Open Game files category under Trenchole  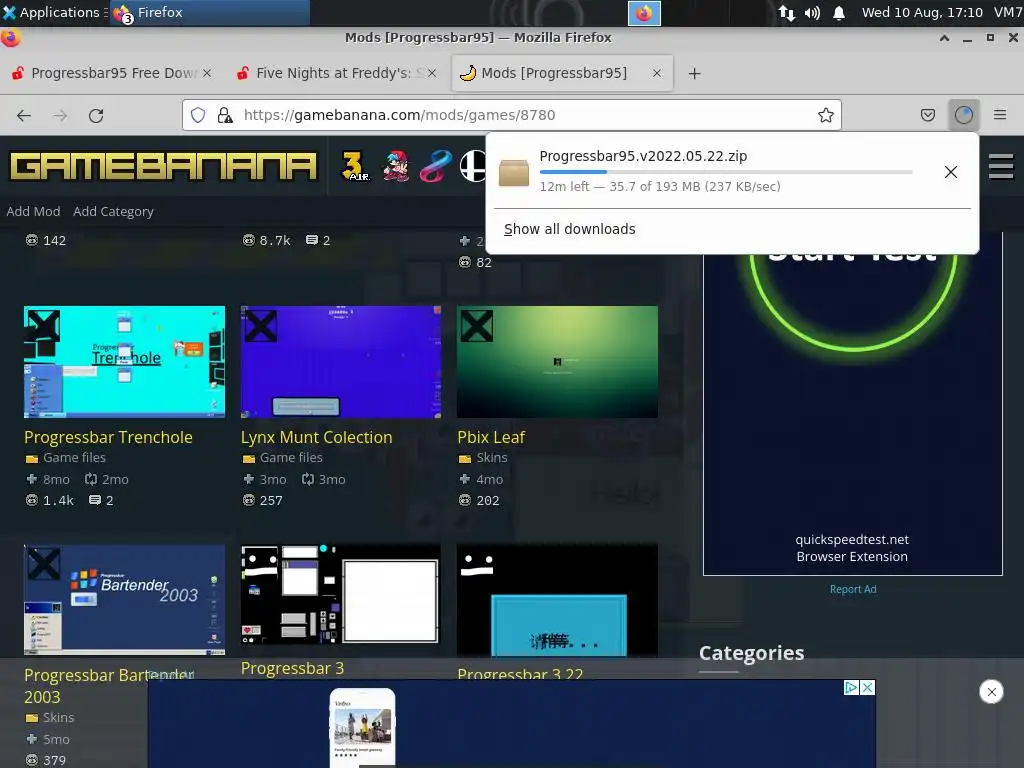(74, 458)
